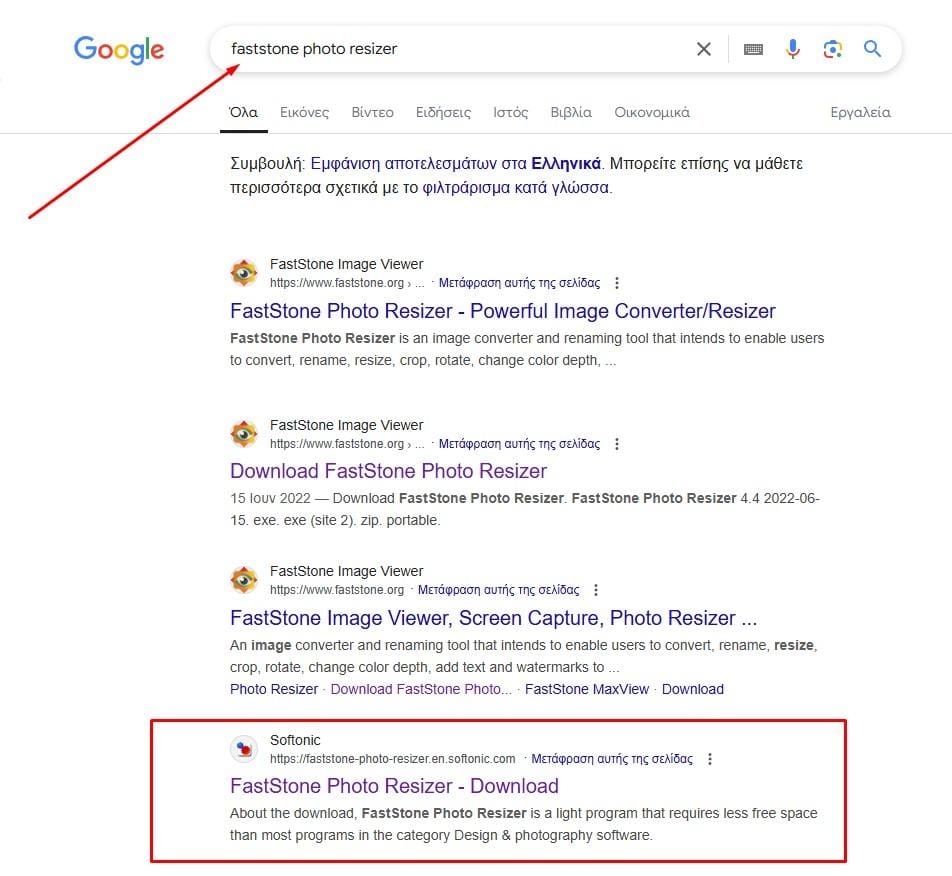
Task: Click the 'φιλτράρισμα κατά γλώσσα' link
Action: [515, 188]
